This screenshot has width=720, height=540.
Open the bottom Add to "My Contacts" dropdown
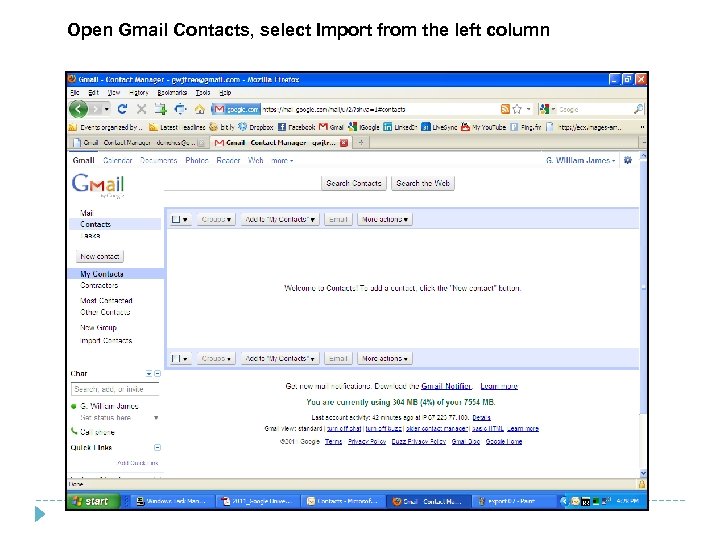point(280,358)
